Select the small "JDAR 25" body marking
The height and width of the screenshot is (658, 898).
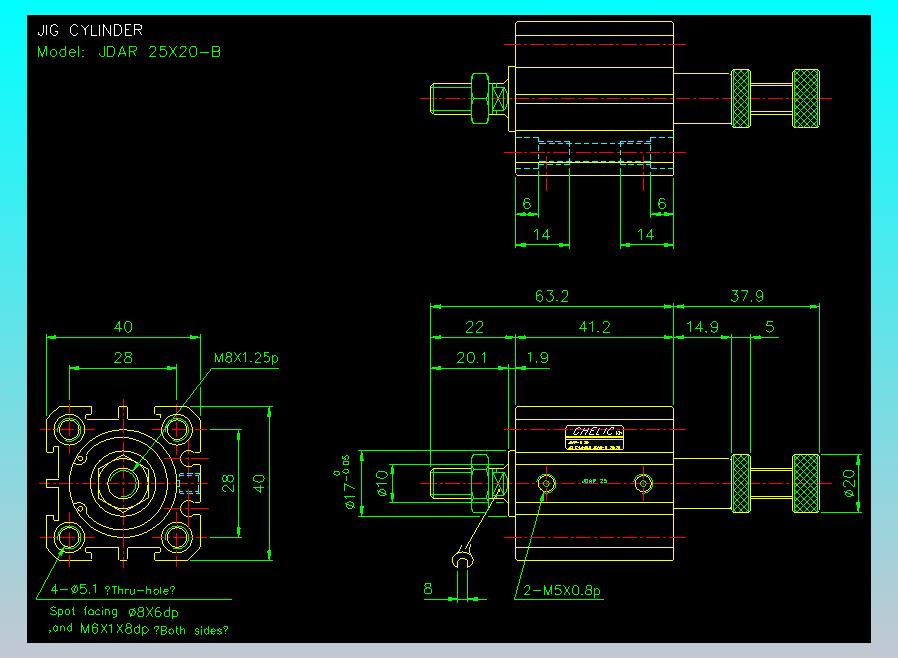pyautogui.click(x=594, y=481)
